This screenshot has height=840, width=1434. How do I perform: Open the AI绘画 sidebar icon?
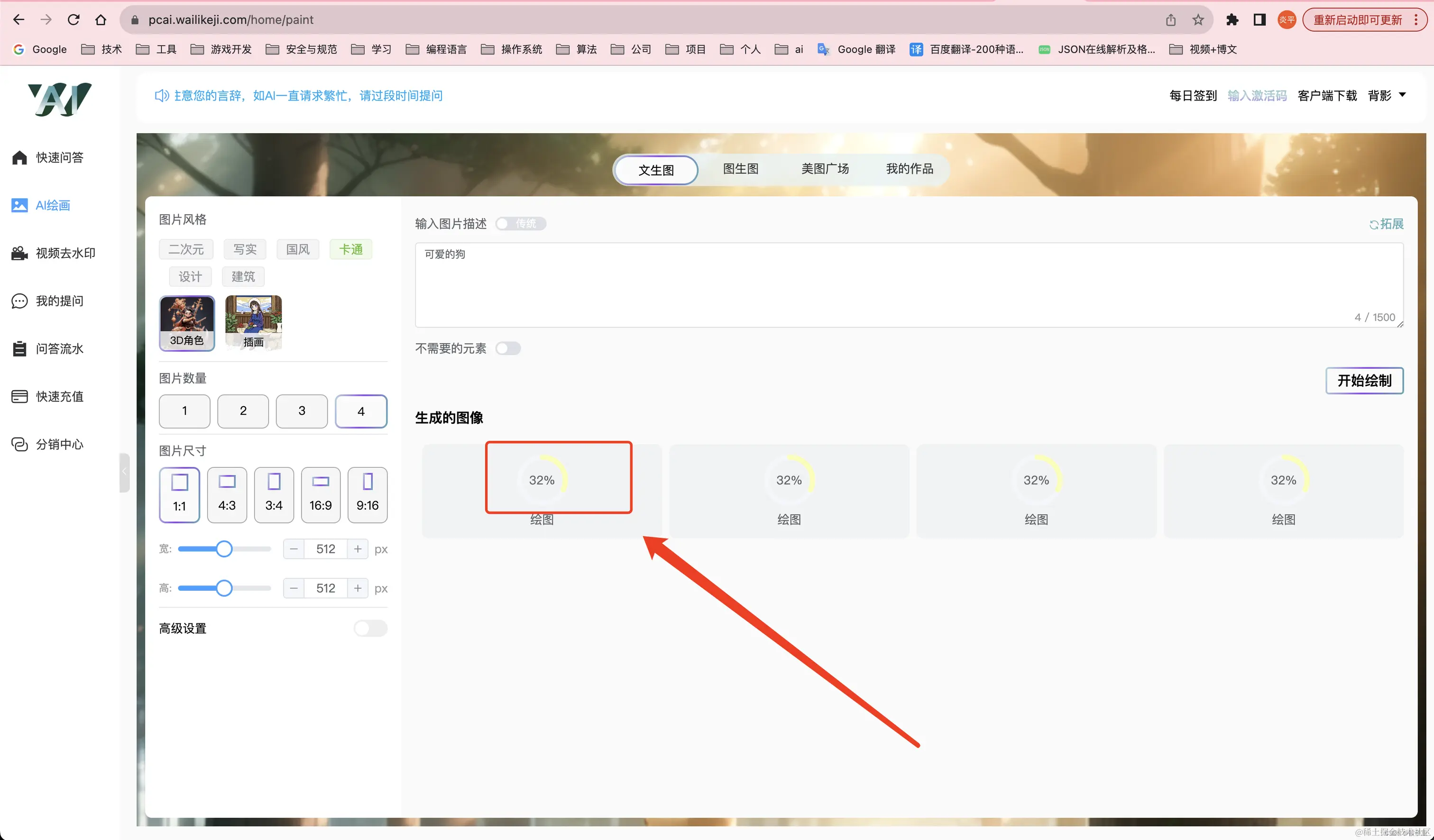[x=19, y=205]
